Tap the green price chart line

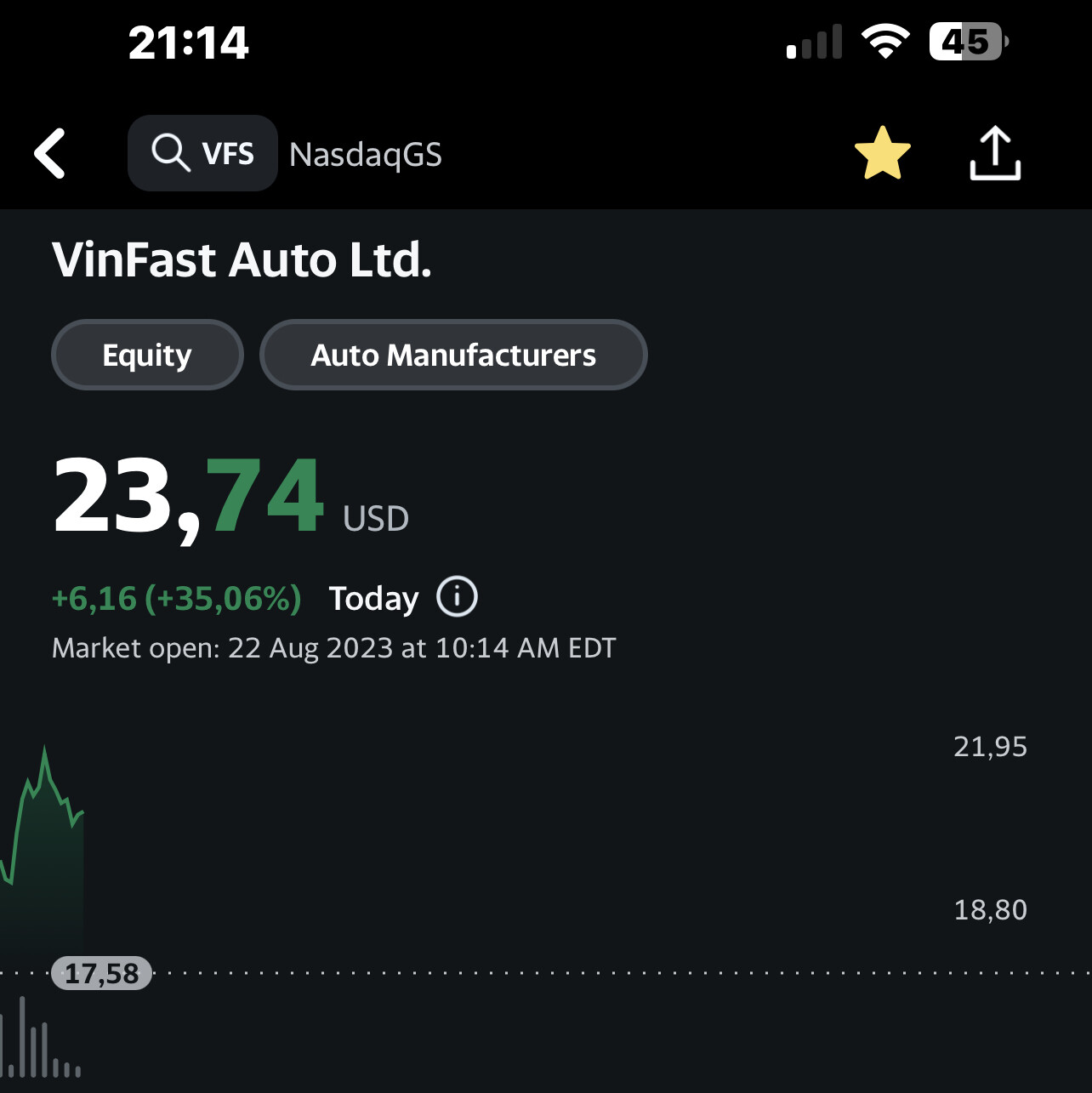[x=44, y=783]
